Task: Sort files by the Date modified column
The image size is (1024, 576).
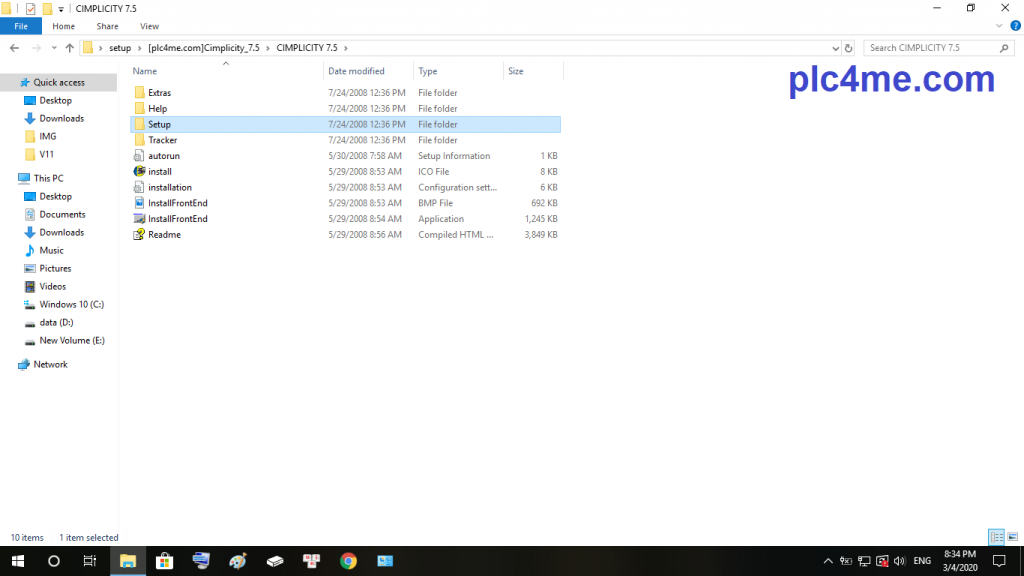Action: [x=356, y=71]
